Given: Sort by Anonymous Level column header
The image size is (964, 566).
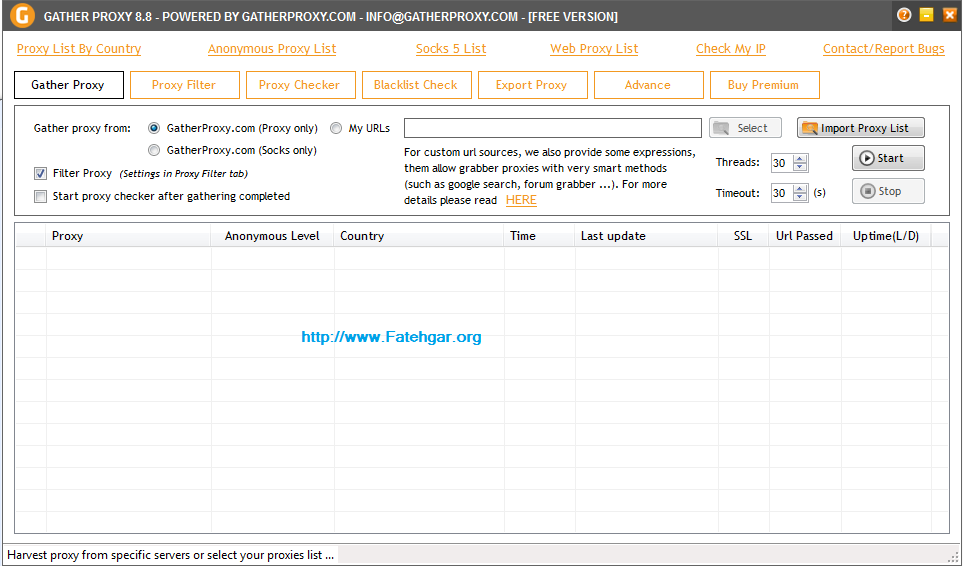Looking at the screenshot, I should (x=272, y=236).
